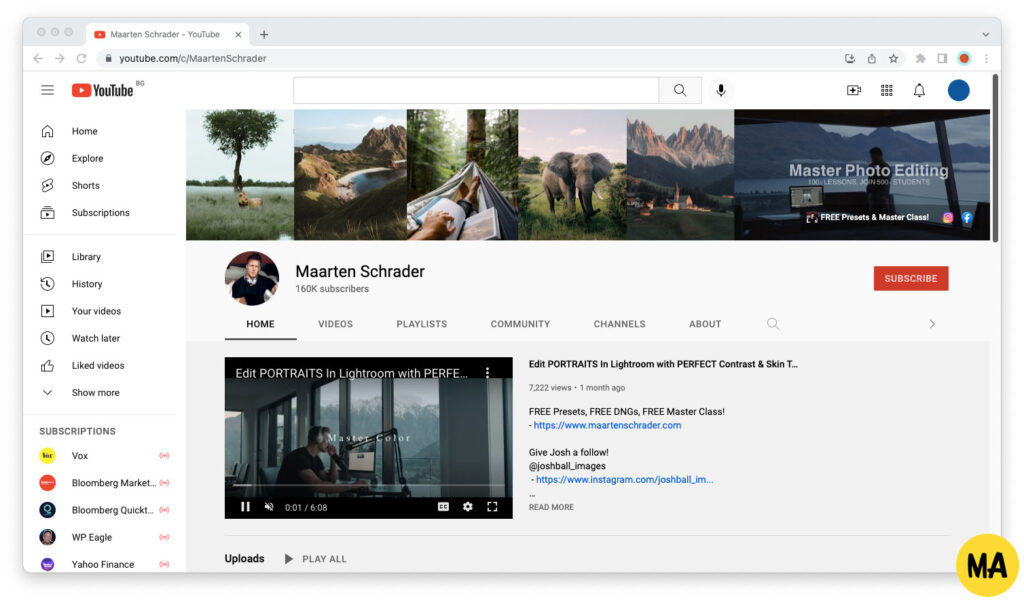The height and width of the screenshot is (601, 1024).
Task: Go to the YouTube logo home
Action: pyautogui.click(x=103, y=90)
